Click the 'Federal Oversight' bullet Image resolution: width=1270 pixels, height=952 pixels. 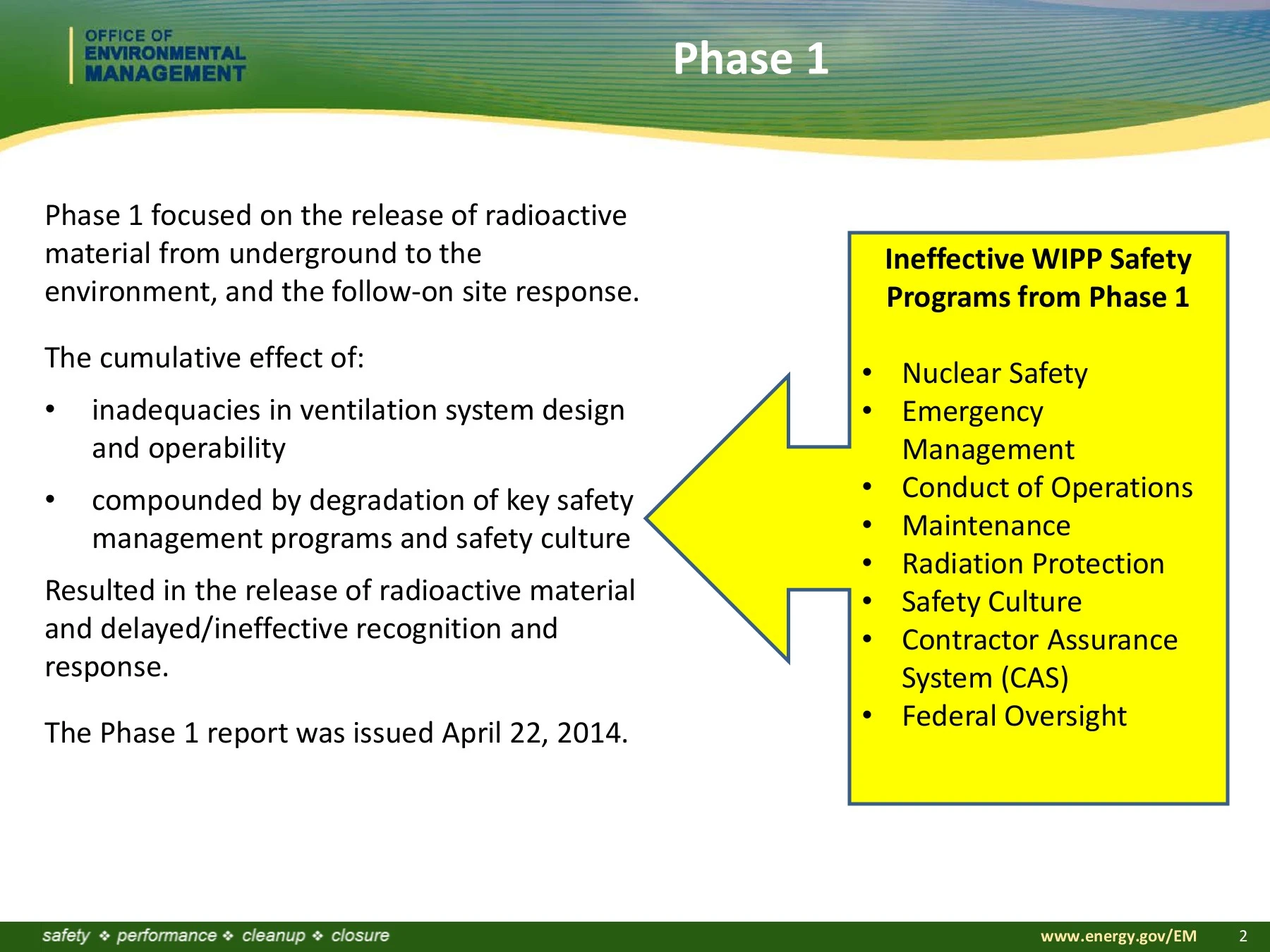click(1015, 716)
